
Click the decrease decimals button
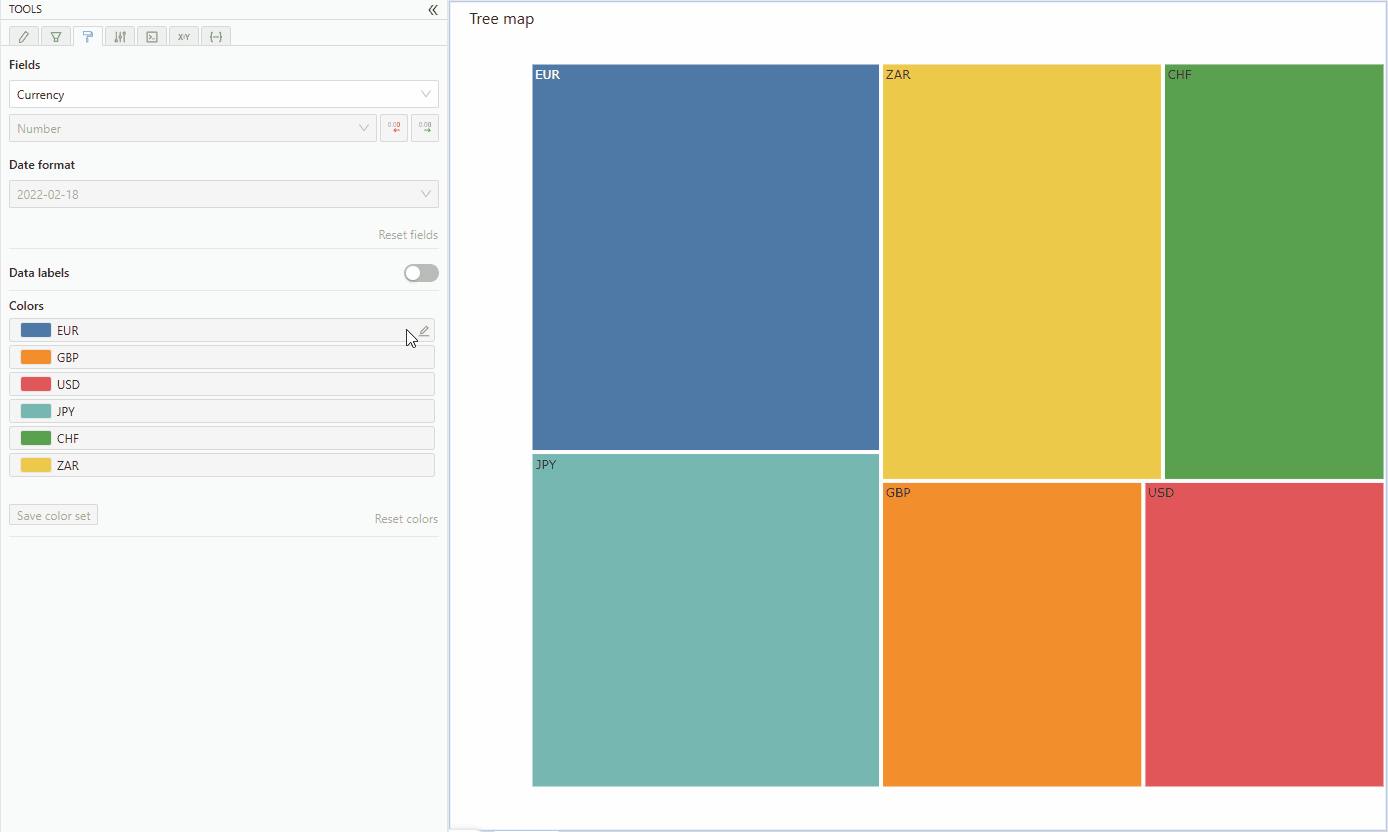click(x=394, y=128)
